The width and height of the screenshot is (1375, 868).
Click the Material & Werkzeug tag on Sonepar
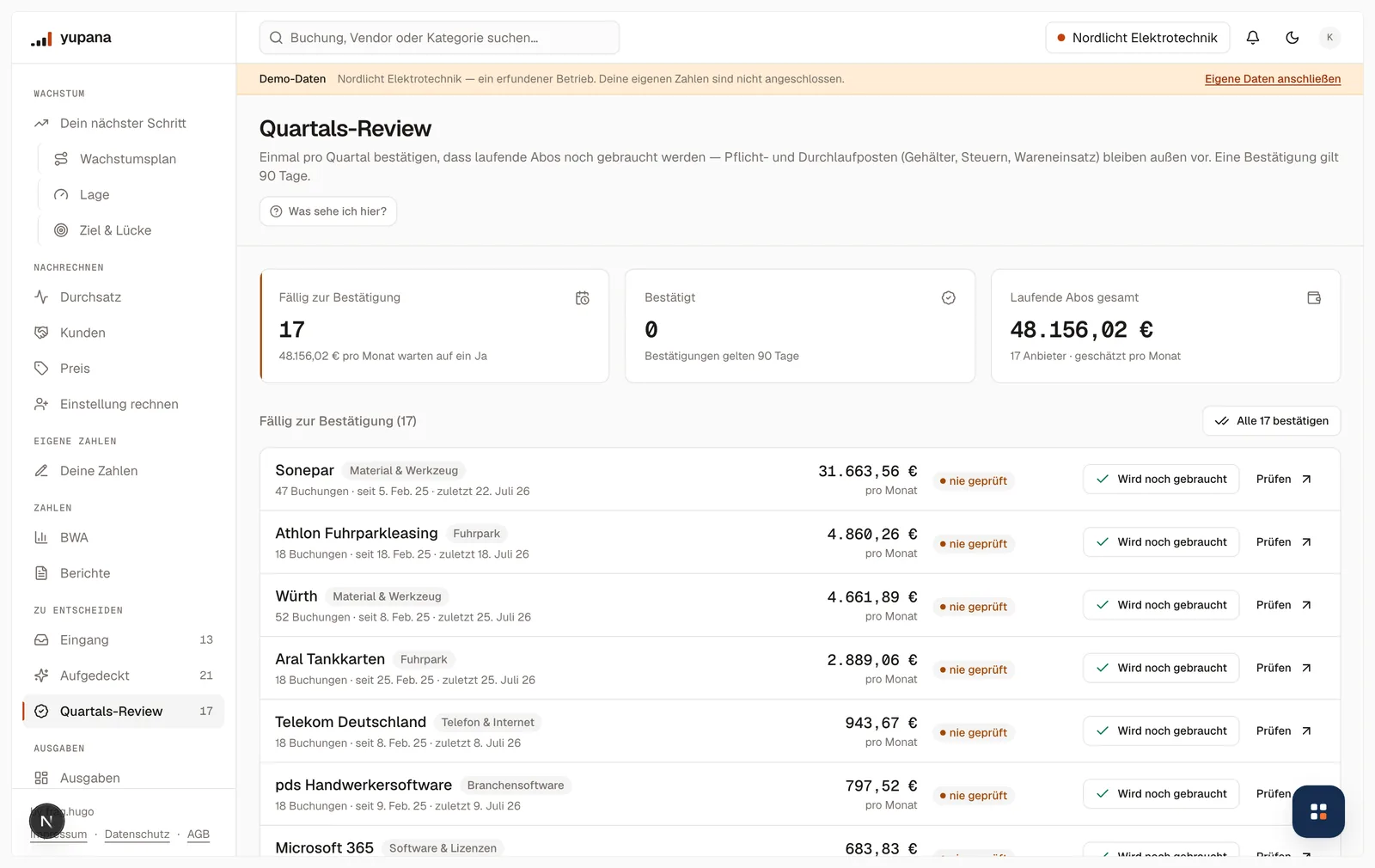coord(404,471)
